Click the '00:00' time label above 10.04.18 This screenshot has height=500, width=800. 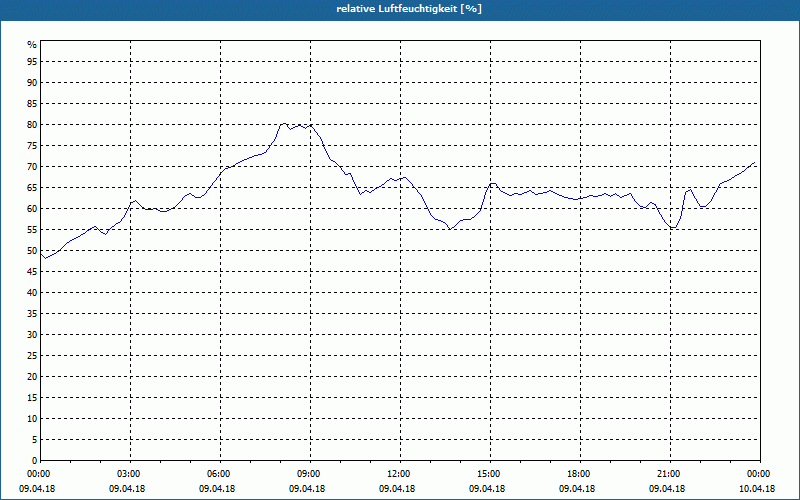pyautogui.click(x=760, y=474)
